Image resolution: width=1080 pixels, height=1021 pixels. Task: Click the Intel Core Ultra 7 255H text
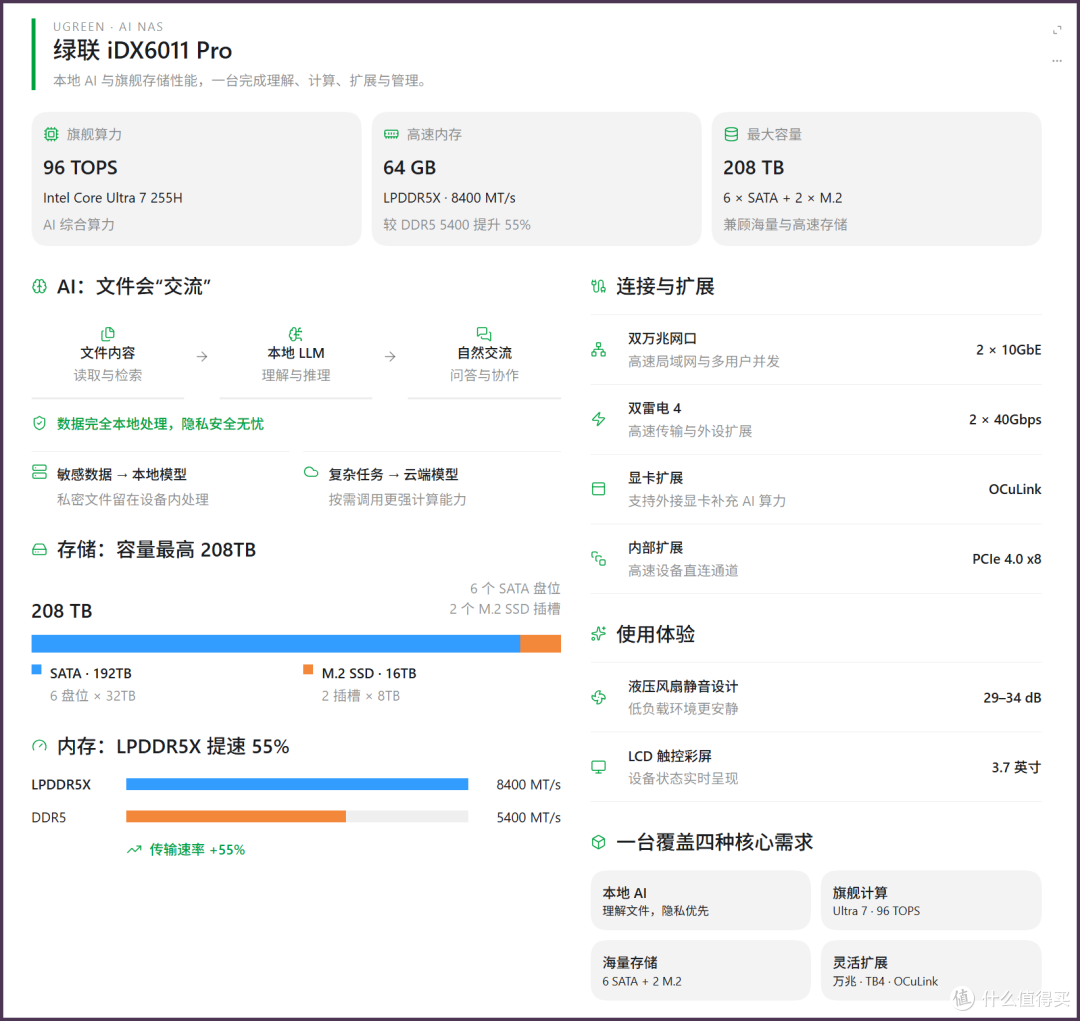tap(112, 198)
